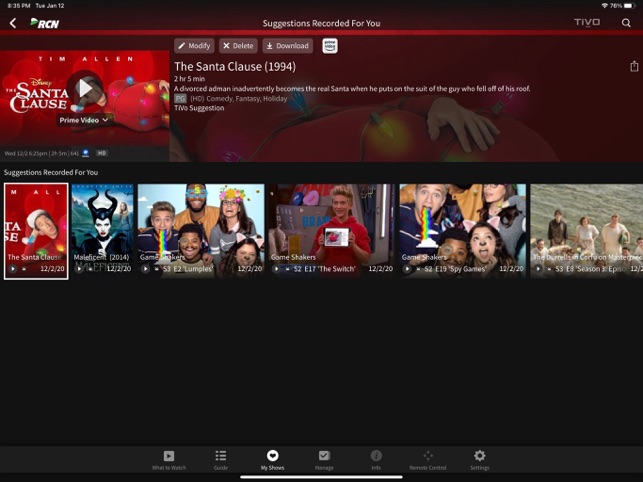Open the Manage tab
Viewport: 643px width, 482px height.
pyautogui.click(x=324, y=460)
